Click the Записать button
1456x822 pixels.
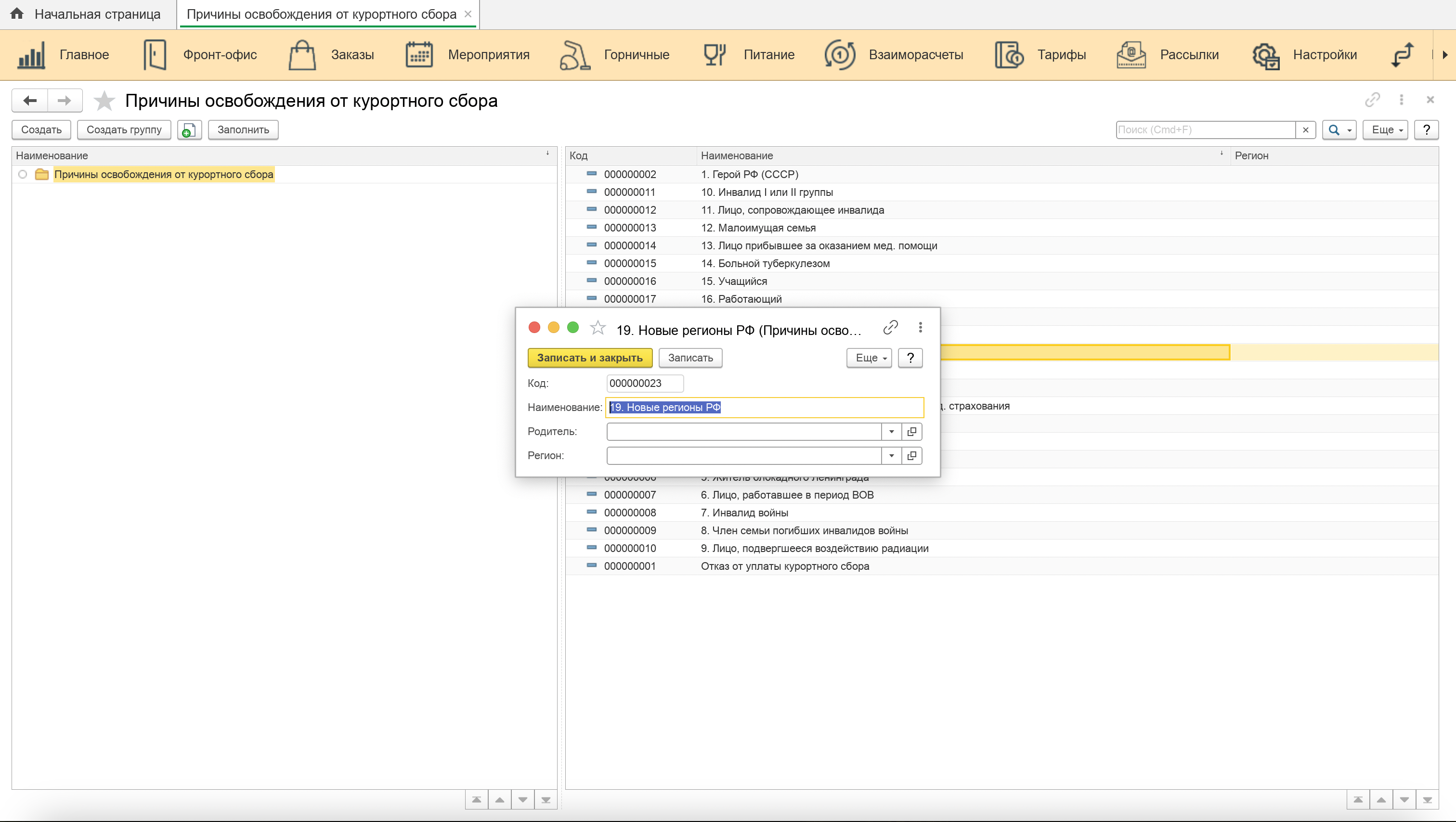[690, 358]
